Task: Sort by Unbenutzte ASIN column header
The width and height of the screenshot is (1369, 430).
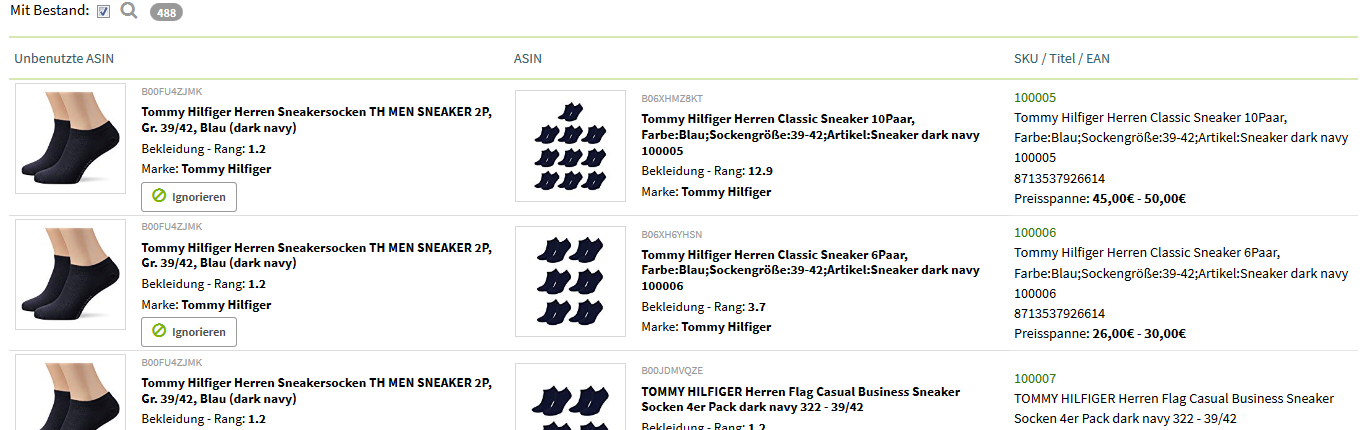Action: (64, 59)
